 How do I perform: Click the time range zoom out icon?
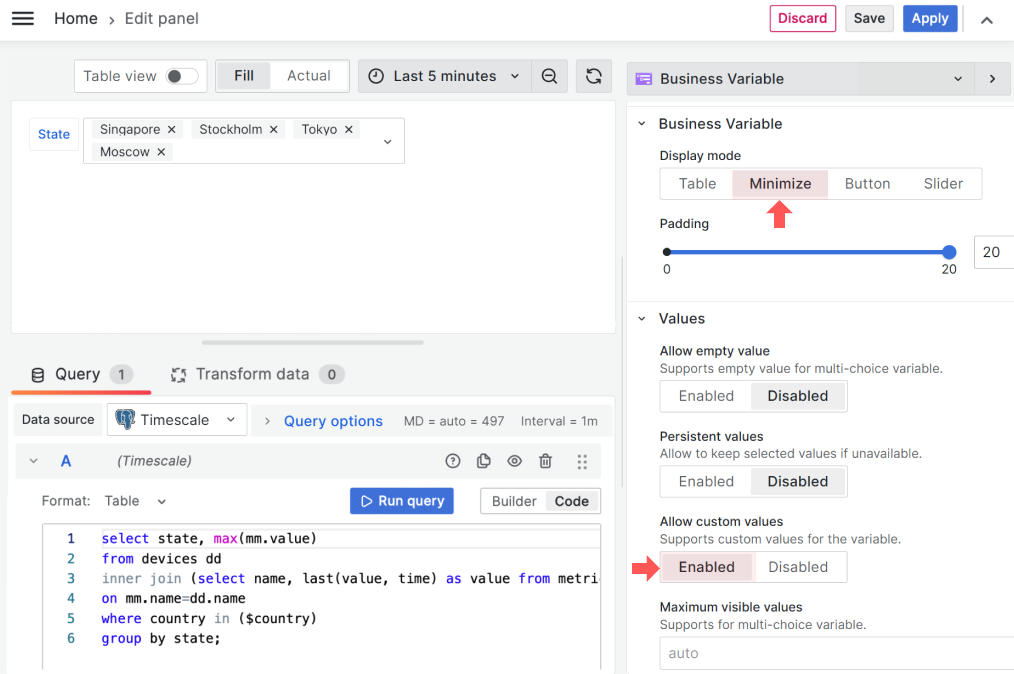pyautogui.click(x=549, y=75)
